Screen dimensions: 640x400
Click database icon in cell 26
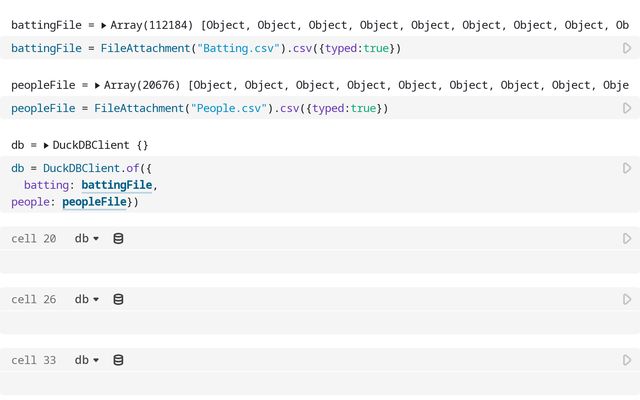coord(118,299)
